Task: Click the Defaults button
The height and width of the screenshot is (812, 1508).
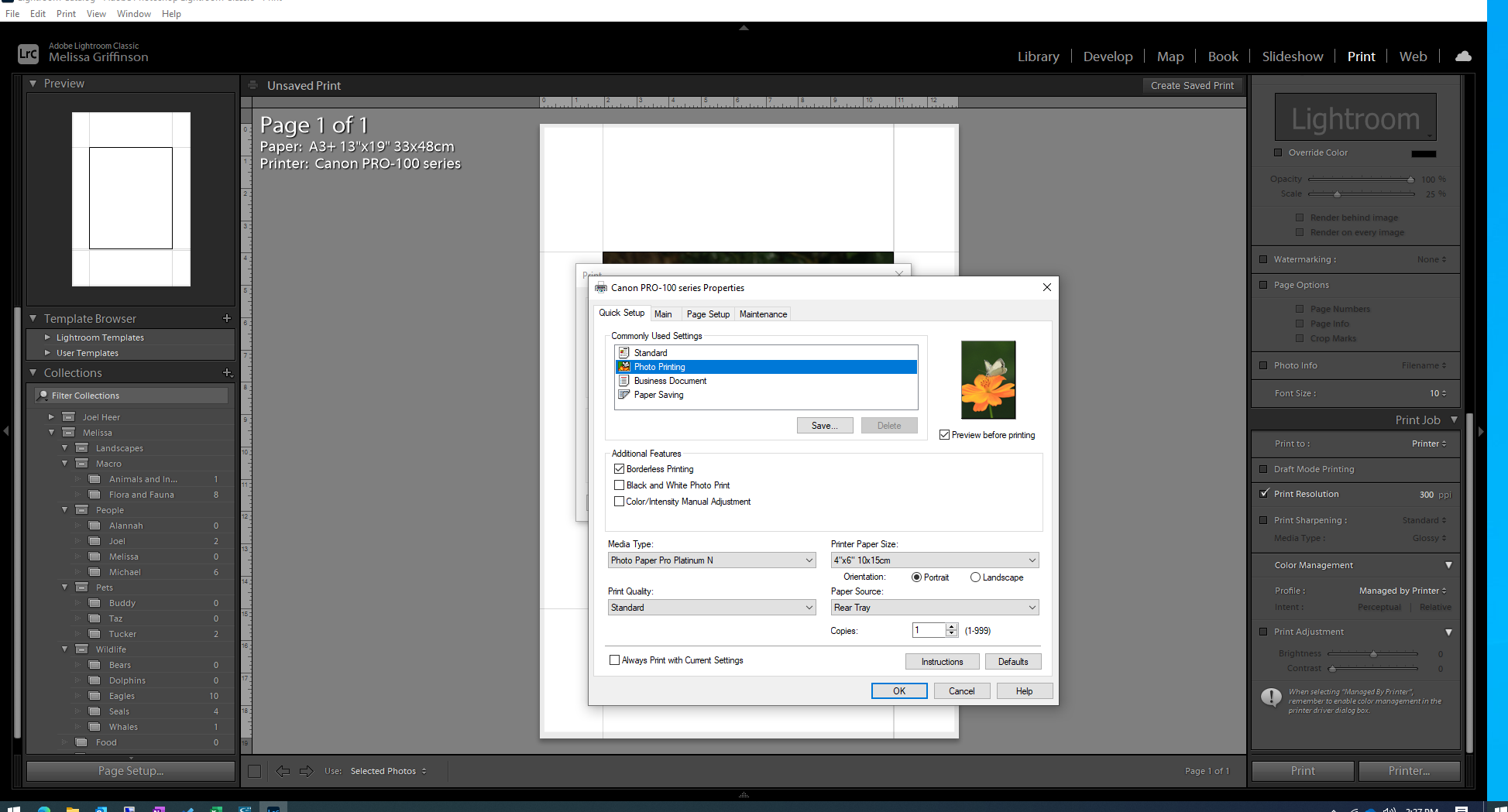Action: point(1012,662)
